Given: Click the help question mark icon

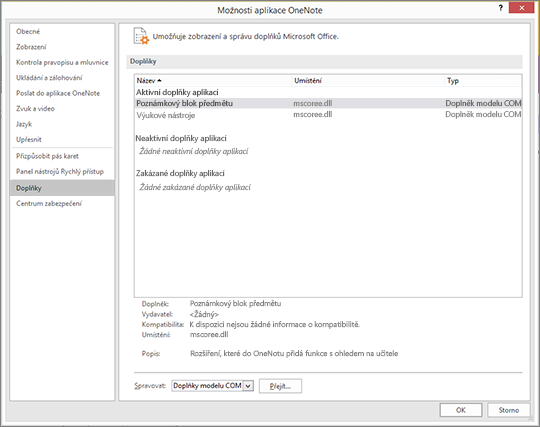Looking at the screenshot, I should point(500,8).
